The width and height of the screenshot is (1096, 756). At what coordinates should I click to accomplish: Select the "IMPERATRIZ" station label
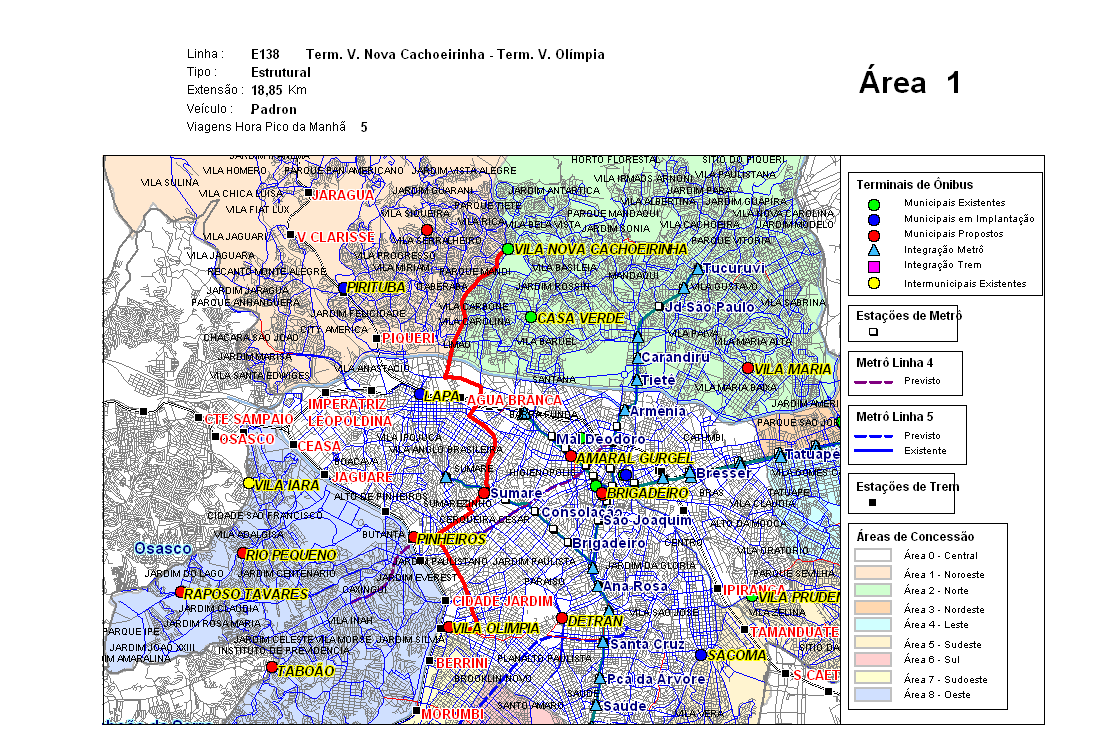[347, 405]
